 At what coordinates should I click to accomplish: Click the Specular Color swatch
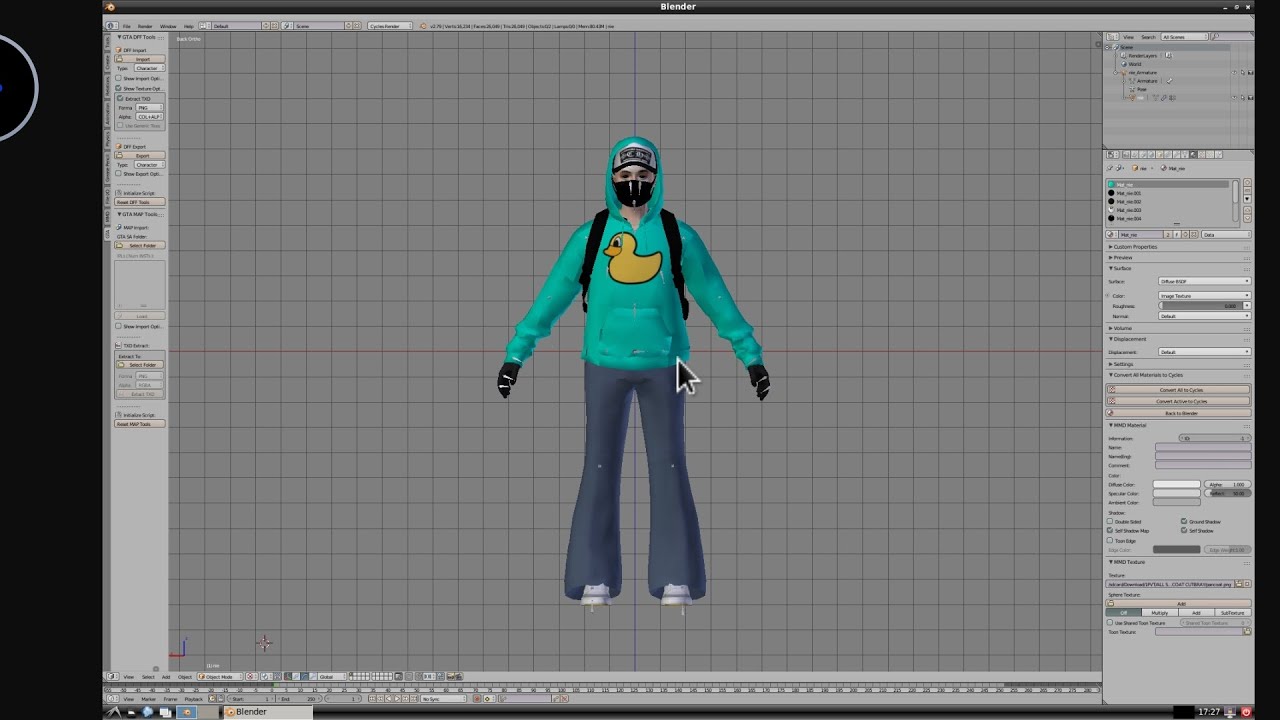click(1177, 493)
